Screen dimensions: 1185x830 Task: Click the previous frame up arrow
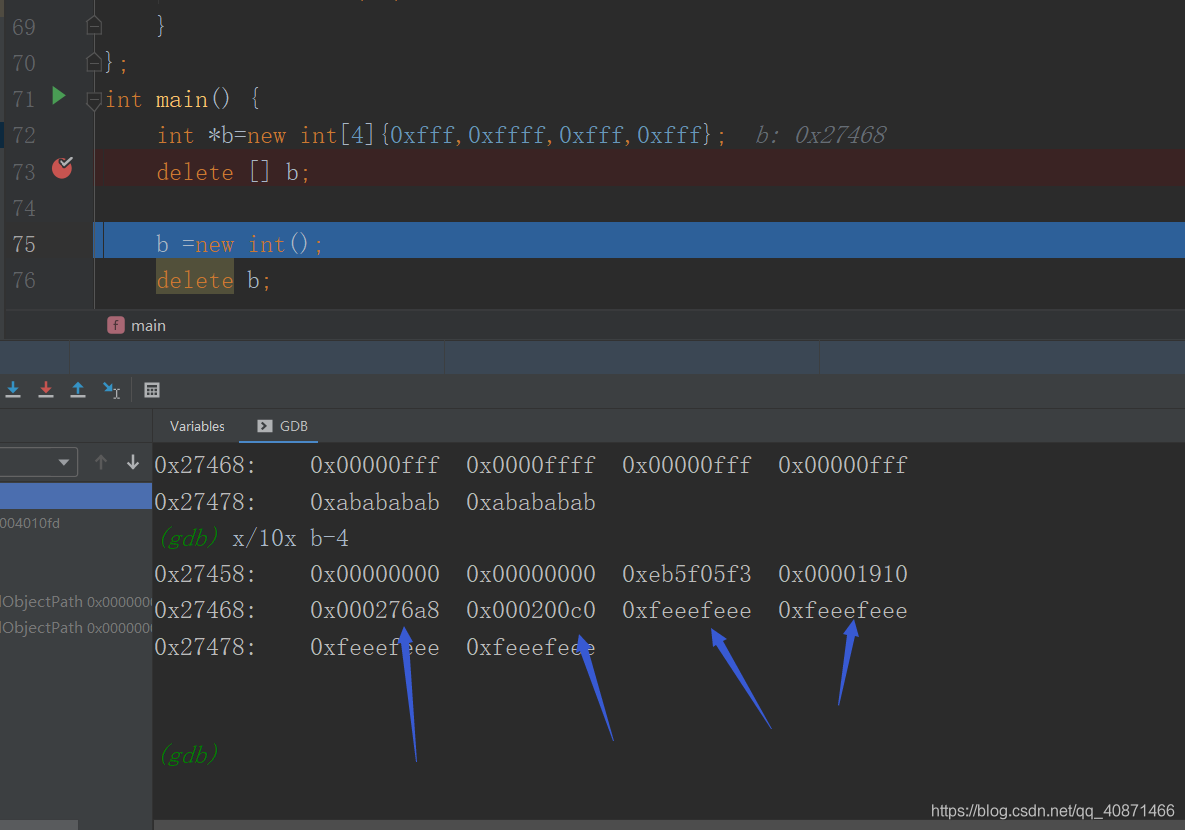tap(101, 462)
